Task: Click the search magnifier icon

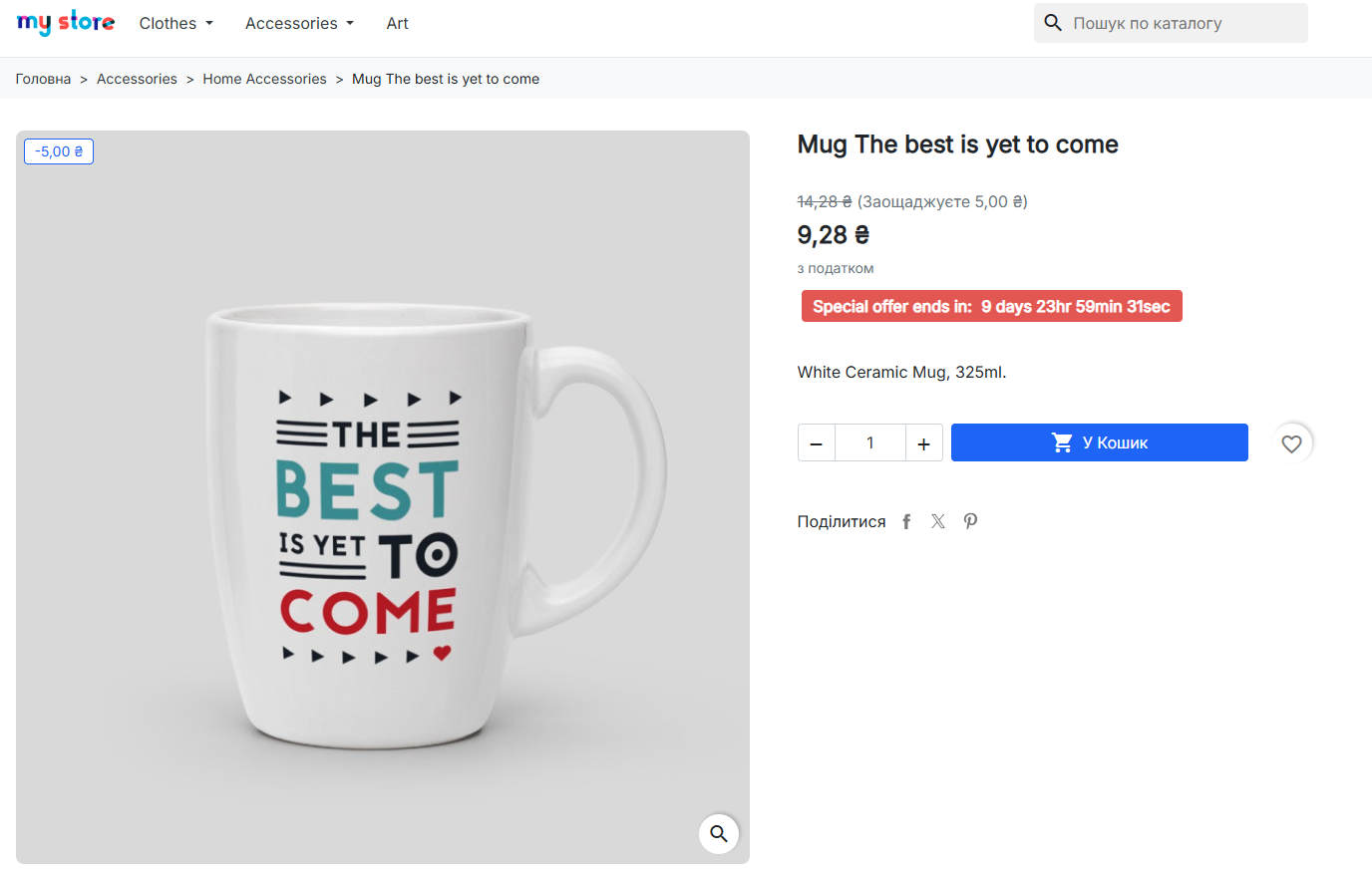Action: click(x=1053, y=22)
